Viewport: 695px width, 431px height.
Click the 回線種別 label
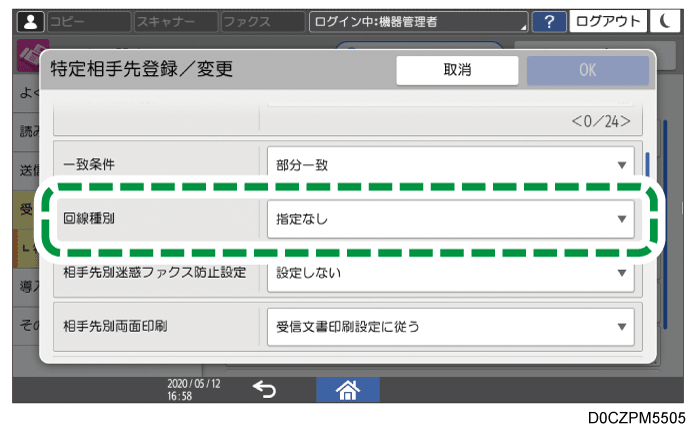click(x=89, y=219)
